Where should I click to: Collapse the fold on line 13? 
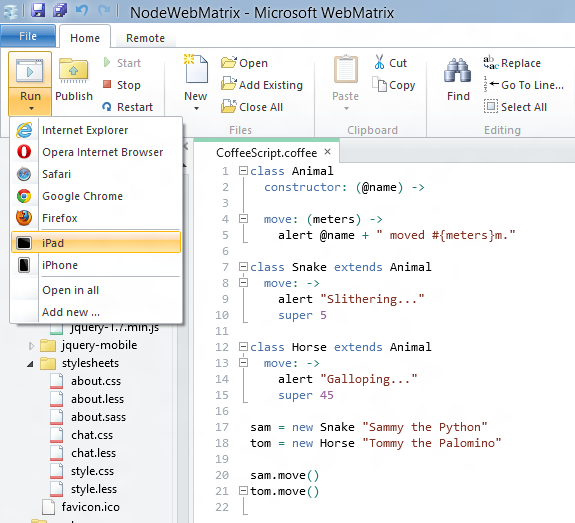243,363
